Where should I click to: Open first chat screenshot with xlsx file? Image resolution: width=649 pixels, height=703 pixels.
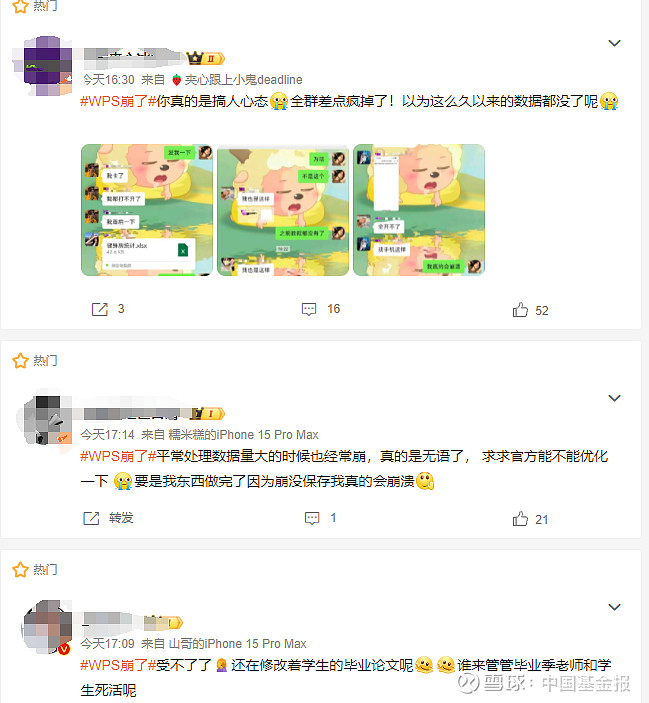click(x=147, y=210)
